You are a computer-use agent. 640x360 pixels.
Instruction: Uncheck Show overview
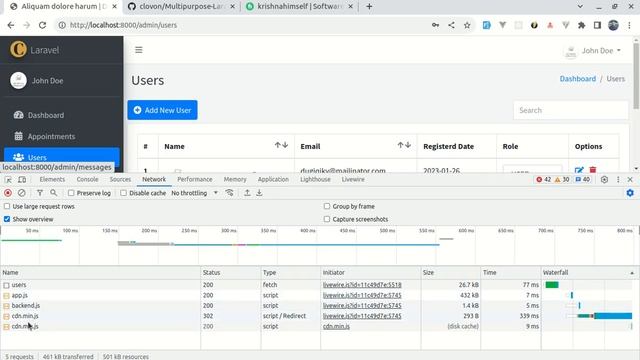pyautogui.click(x=7, y=219)
